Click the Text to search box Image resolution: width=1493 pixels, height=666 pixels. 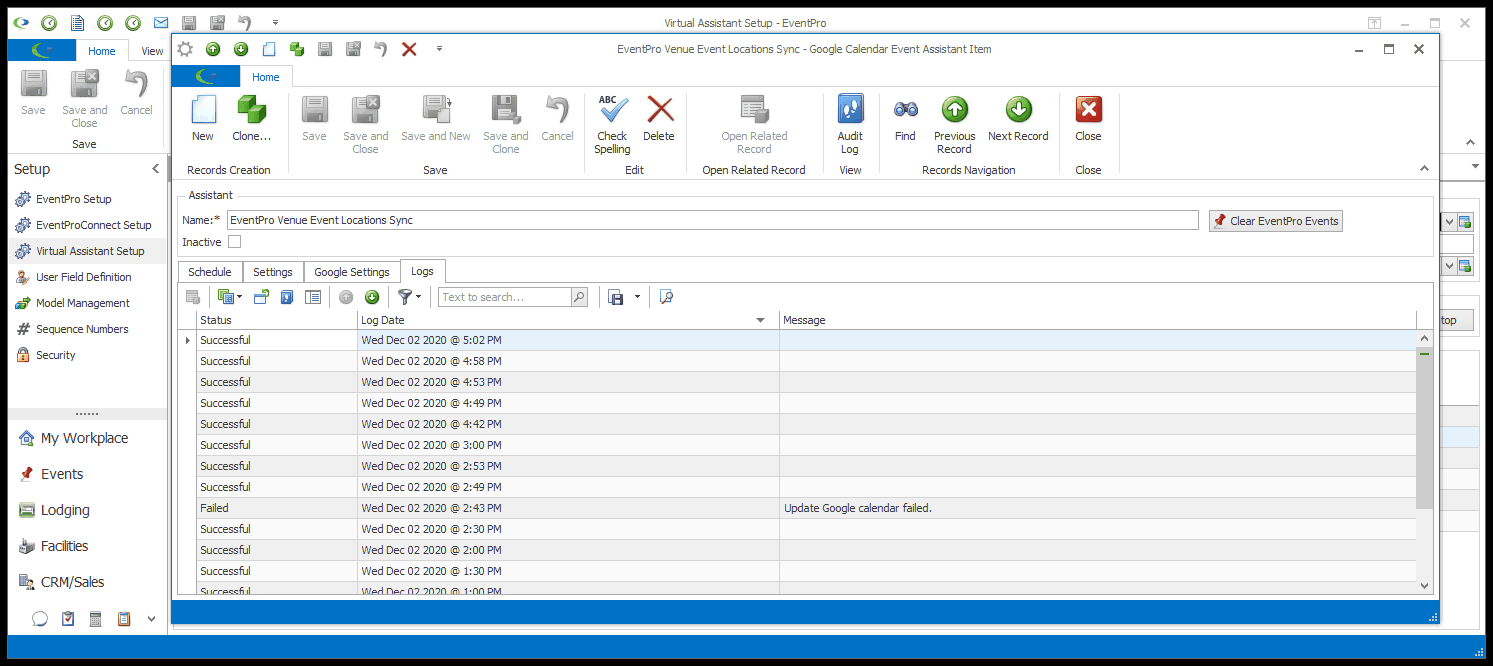505,297
